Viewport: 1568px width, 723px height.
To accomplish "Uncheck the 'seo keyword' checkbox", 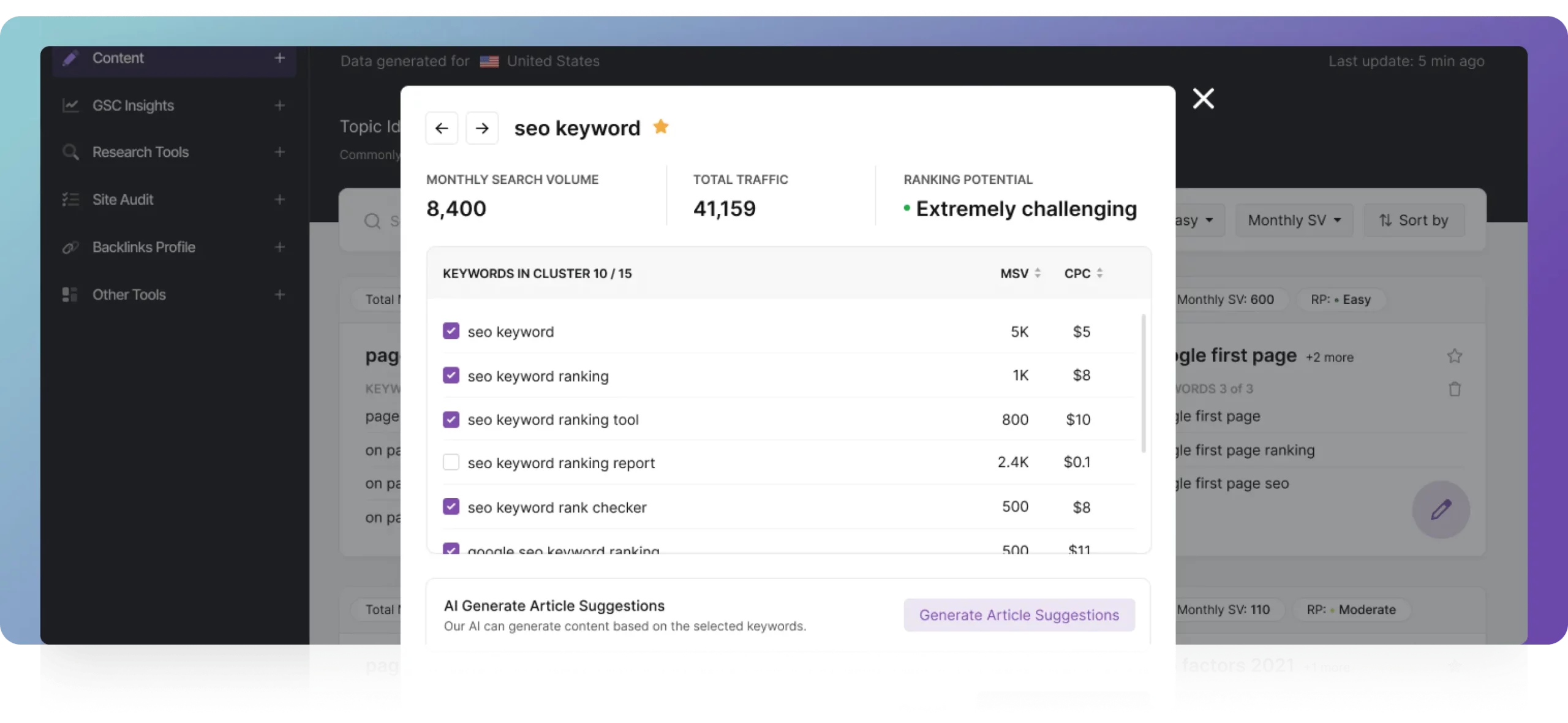I will click(x=451, y=331).
